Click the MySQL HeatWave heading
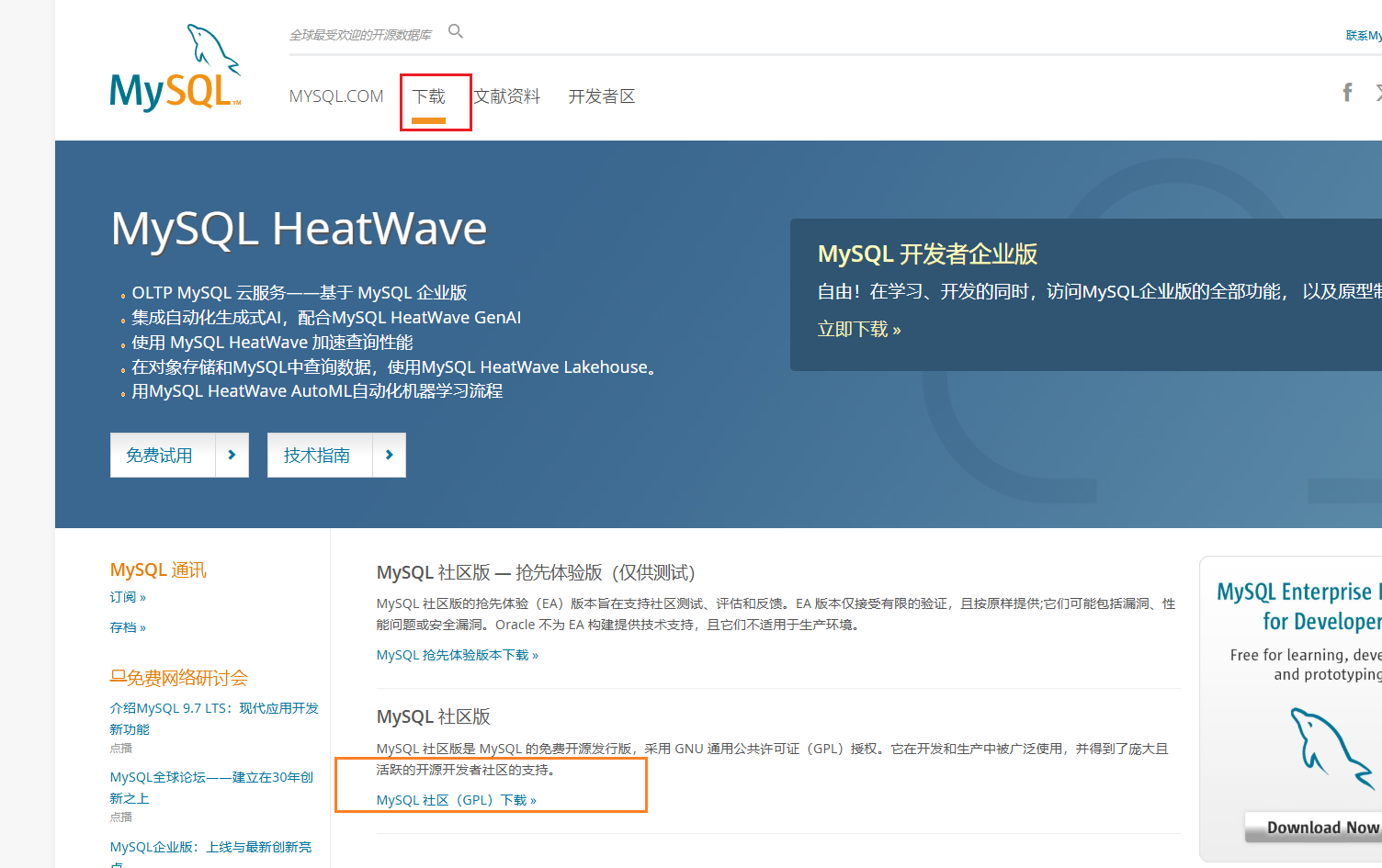The width and height of the screenshot is (1382, 868). click(x=299, y=229)
